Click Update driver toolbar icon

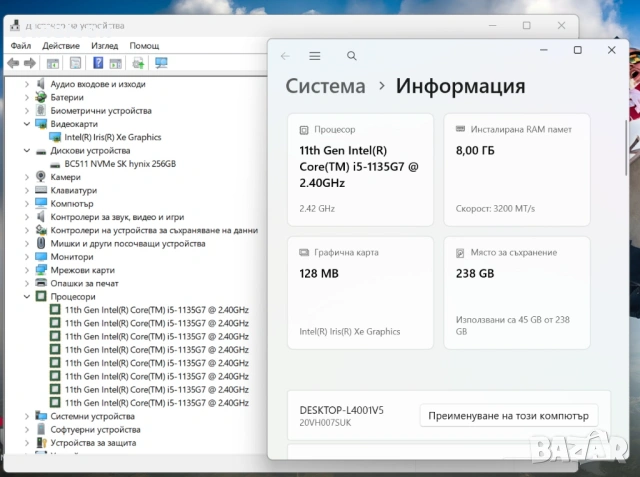(x=138, y=63)
